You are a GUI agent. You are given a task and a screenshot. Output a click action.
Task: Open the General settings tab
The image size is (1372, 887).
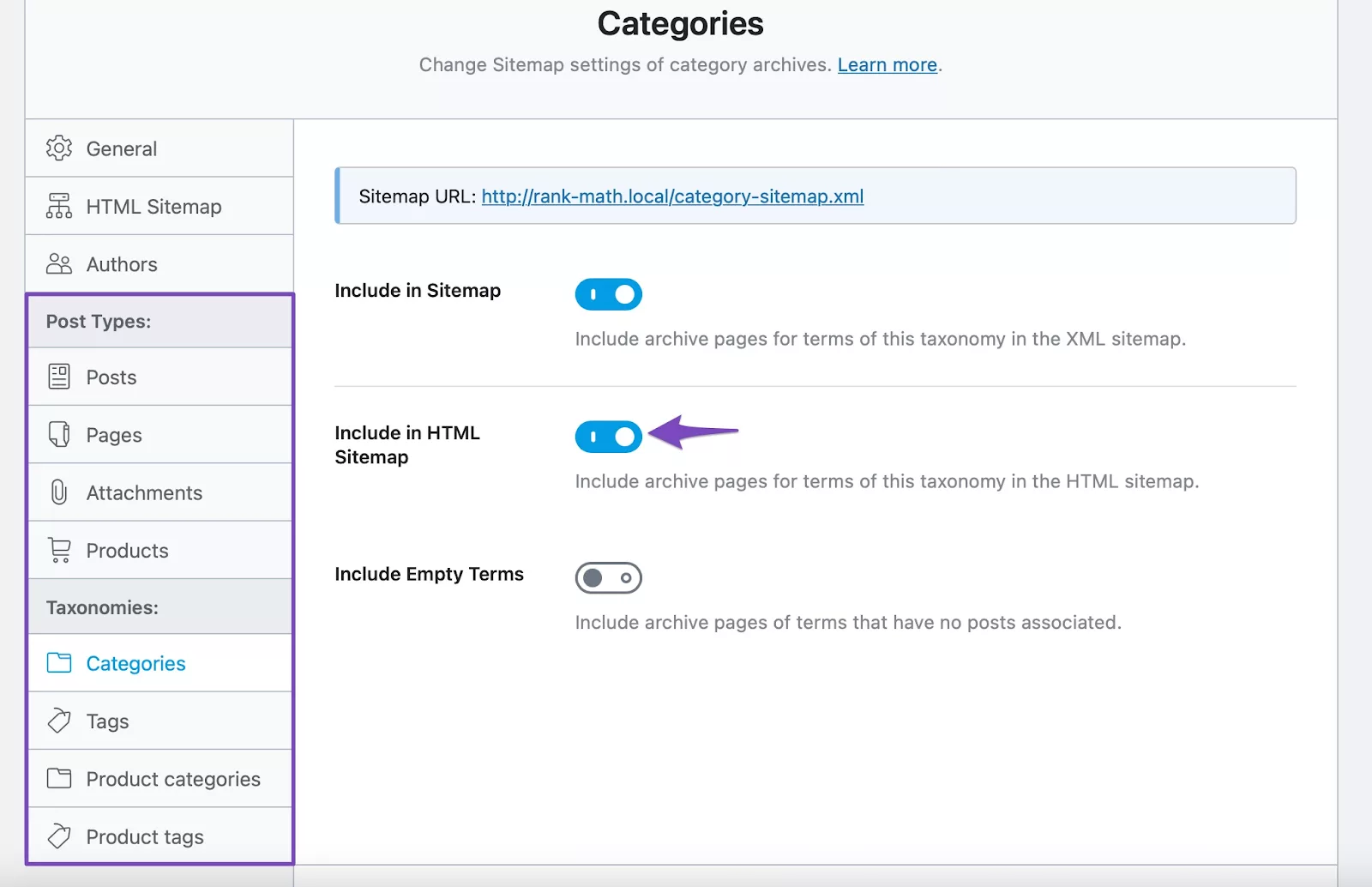[x=159, y=148]
